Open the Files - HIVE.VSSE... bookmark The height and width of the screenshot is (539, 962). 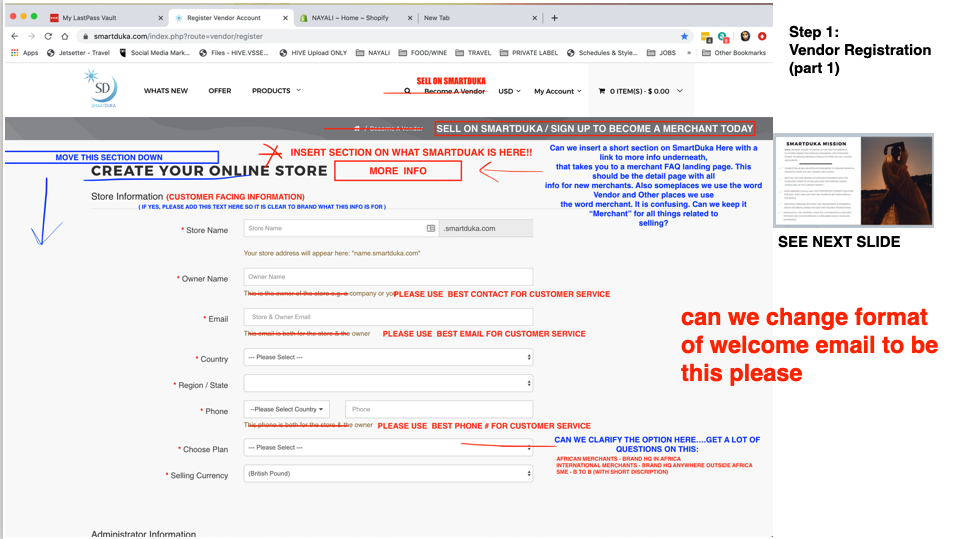click(234, 53)
